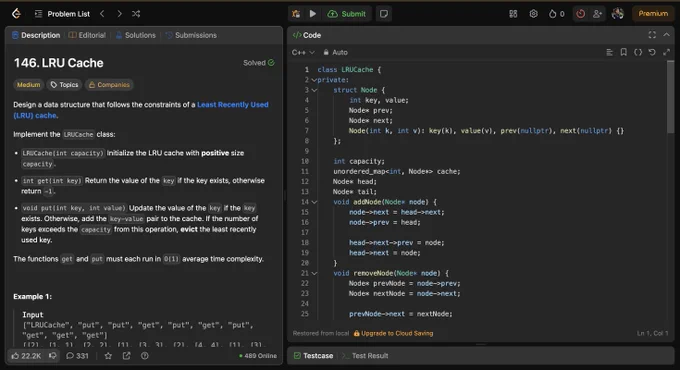Open the profile avatar menu
Image resolution: width=680 pixels, height=370 pixels.
[618, 14]
